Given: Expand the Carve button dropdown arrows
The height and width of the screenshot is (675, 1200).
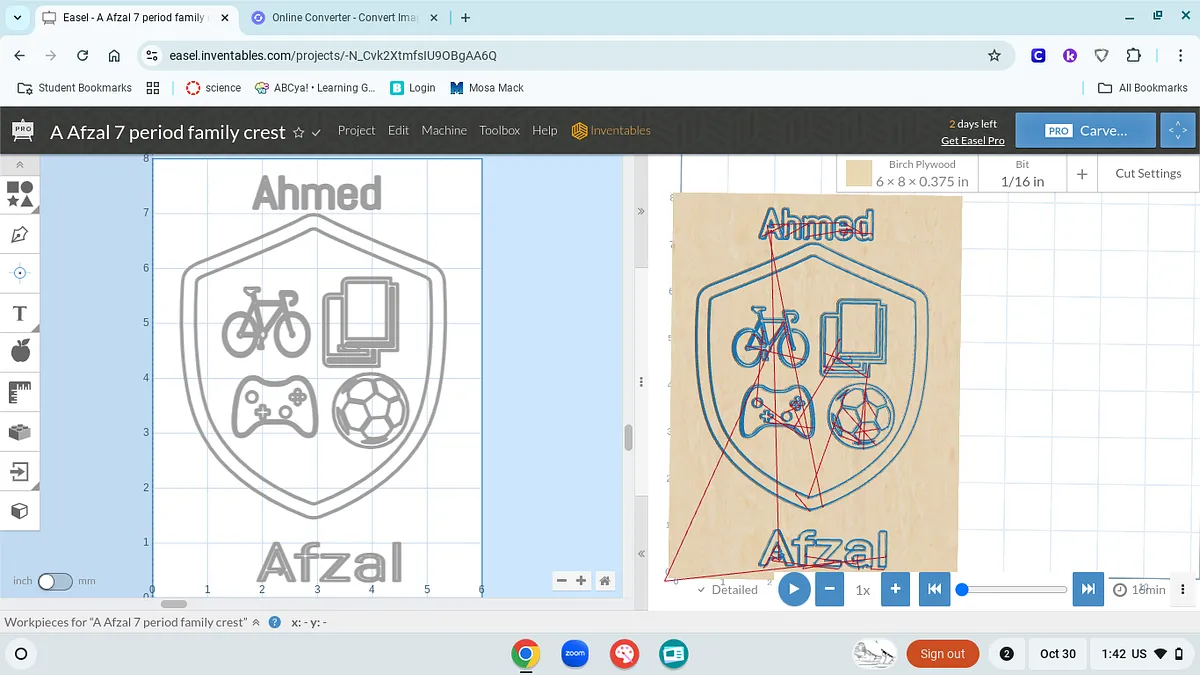Looking at the screenshot, I should coord(1174,131).
